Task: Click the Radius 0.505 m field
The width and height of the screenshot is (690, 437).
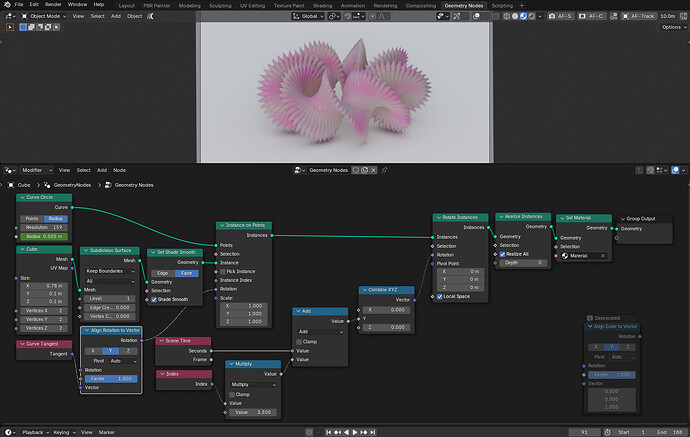Action: [x=44, y=236]
